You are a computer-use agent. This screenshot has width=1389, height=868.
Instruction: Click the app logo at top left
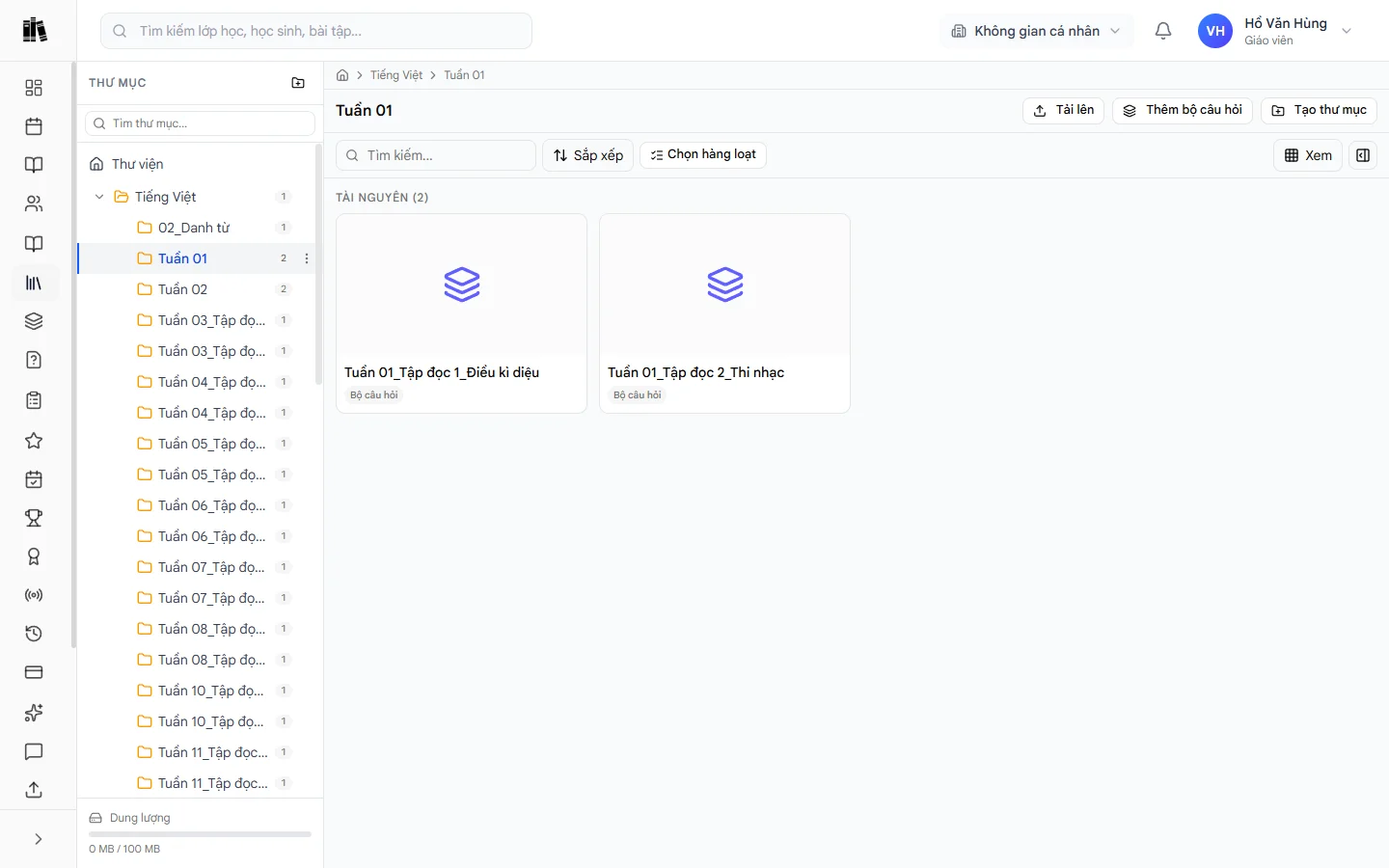tap(35, 30)
